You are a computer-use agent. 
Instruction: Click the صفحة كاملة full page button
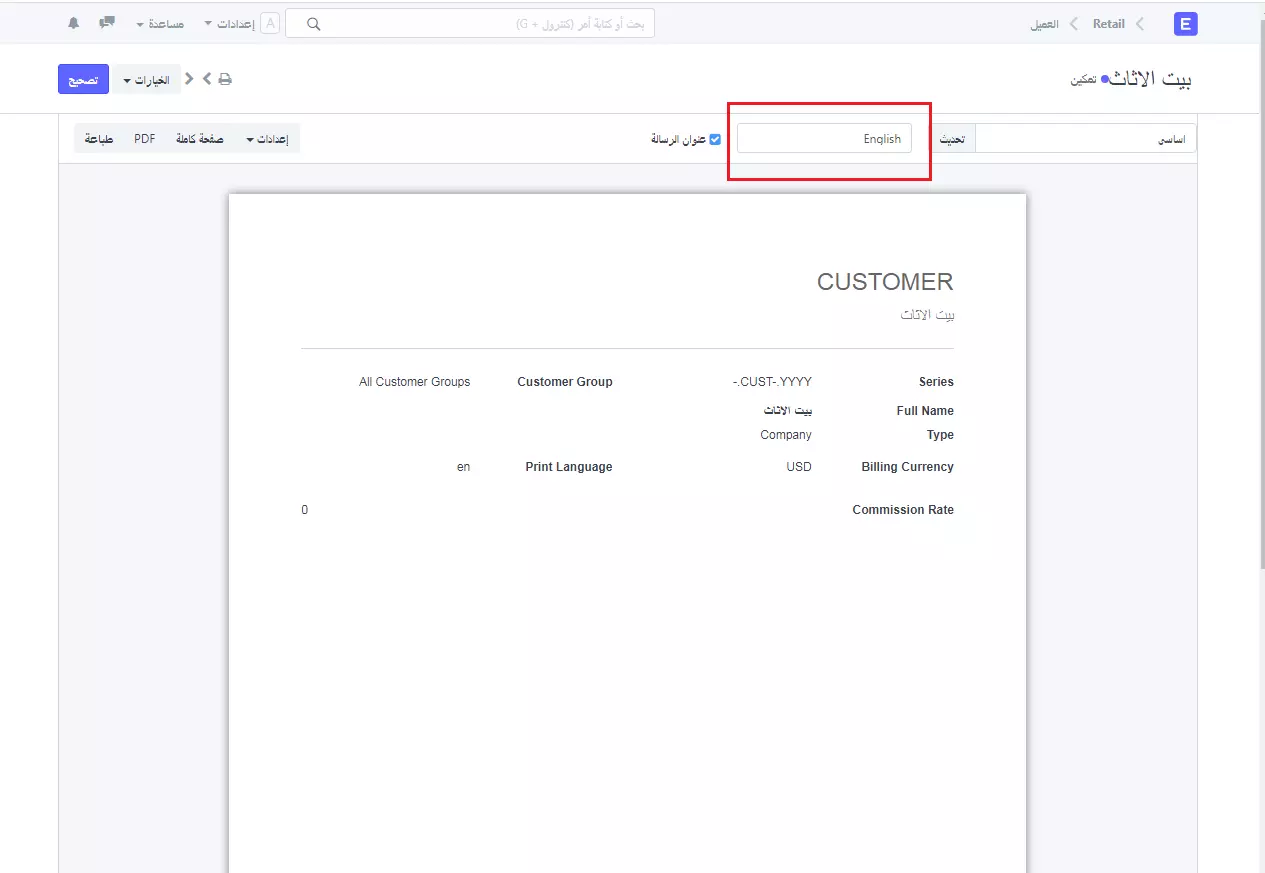[x=200, y=139]
